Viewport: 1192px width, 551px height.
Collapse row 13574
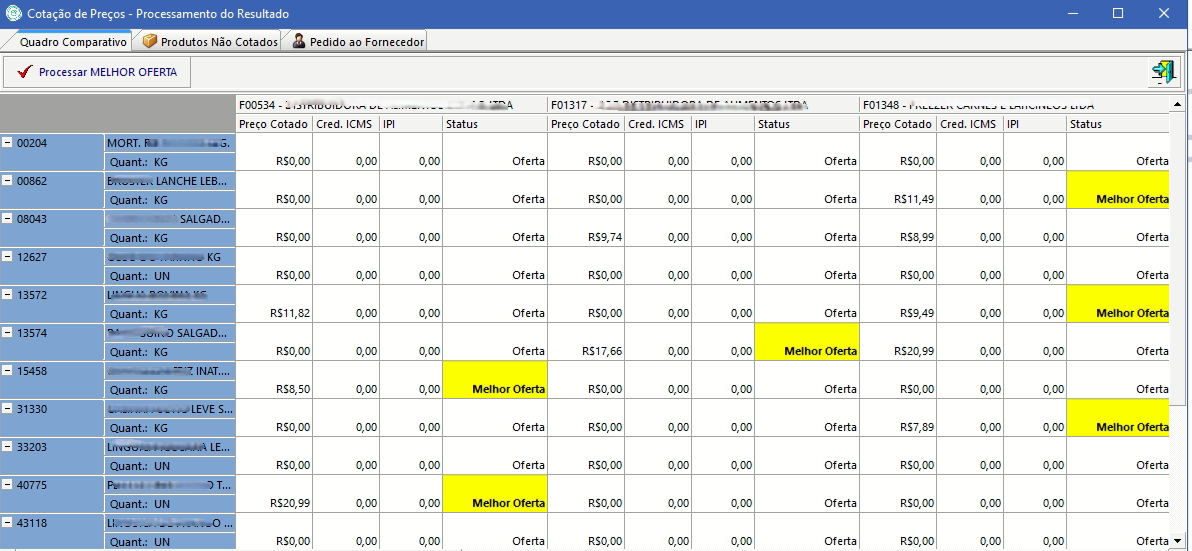(7, 333)
